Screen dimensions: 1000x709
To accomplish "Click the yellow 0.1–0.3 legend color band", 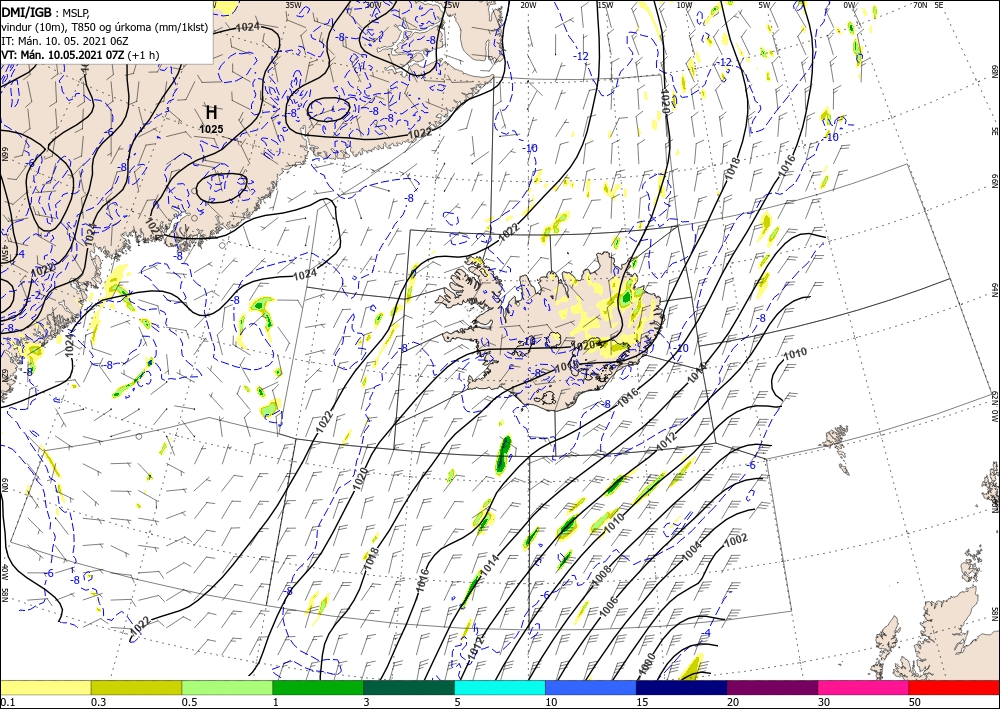I will point(45,687).
